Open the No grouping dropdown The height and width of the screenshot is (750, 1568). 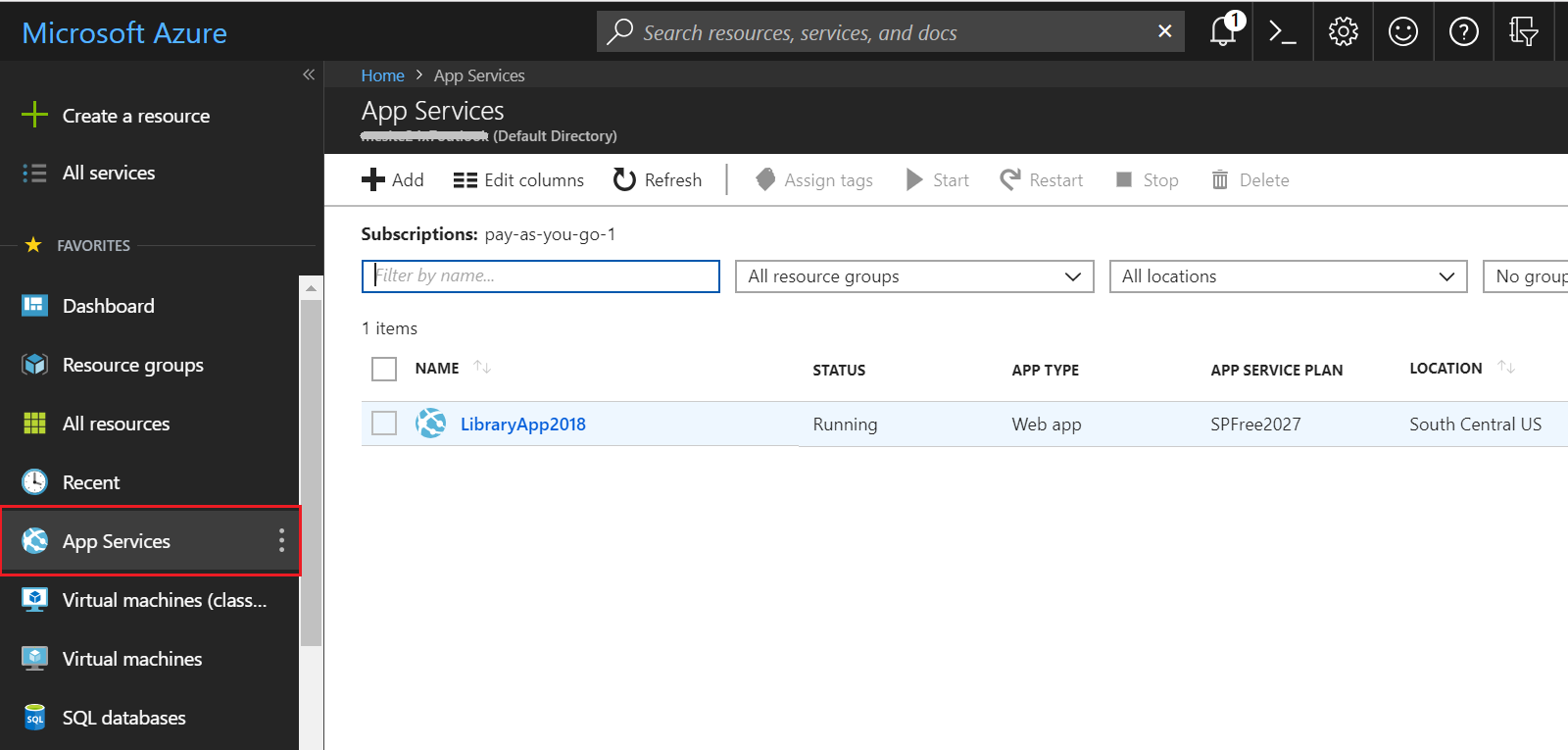point(1529,276)
